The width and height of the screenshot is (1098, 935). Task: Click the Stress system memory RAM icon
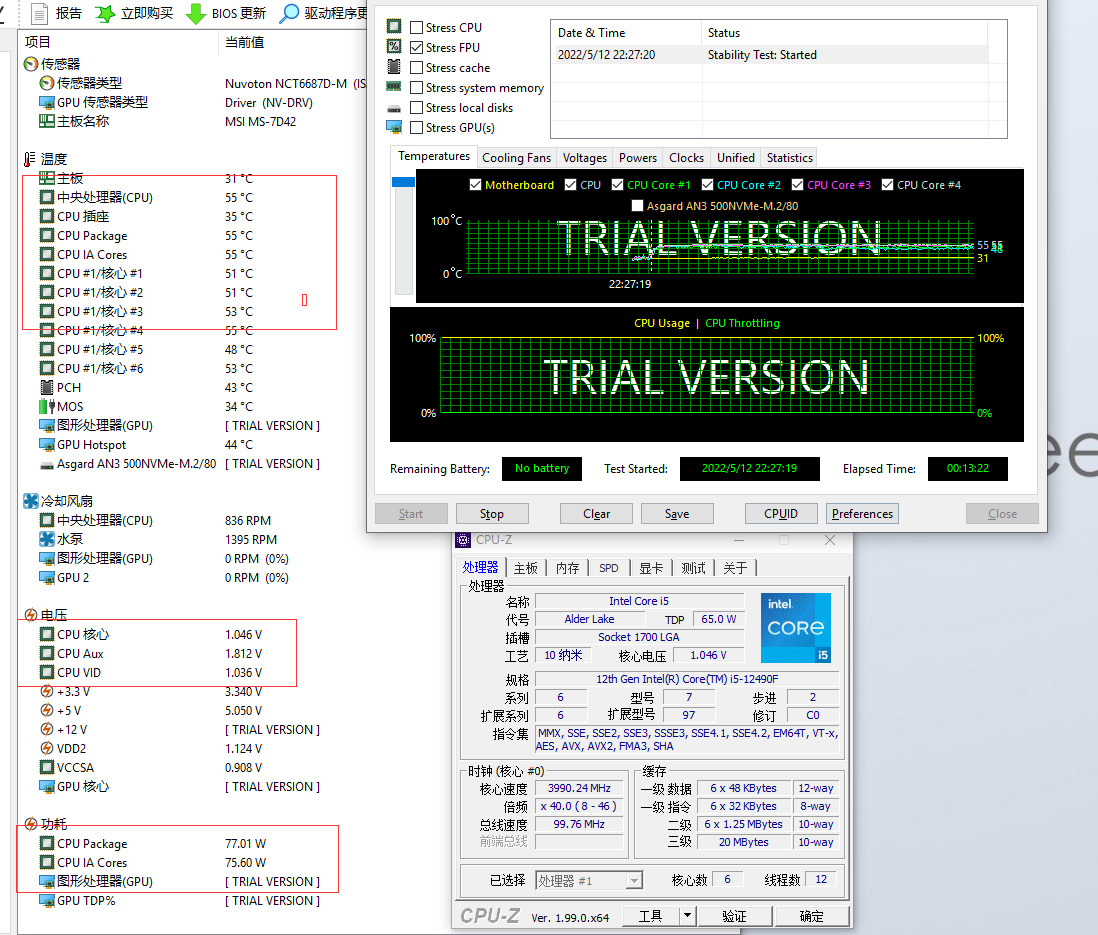click(x=394, y=87)
